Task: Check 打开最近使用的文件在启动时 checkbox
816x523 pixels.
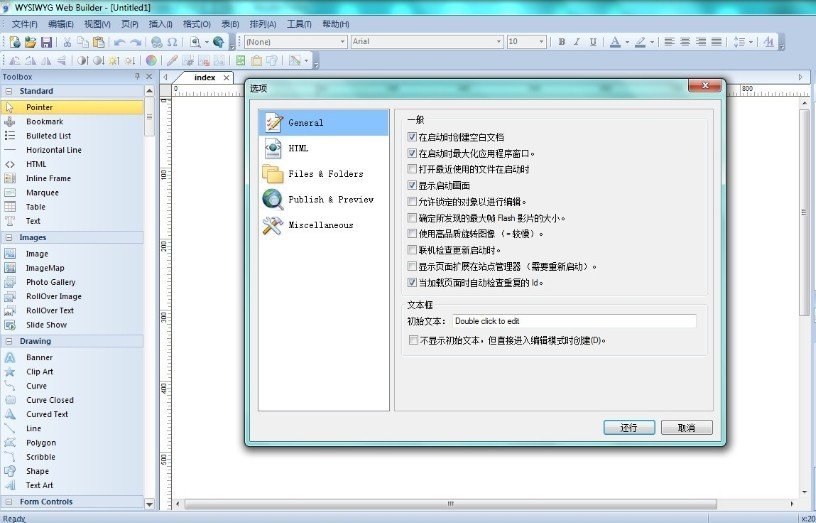Action: (x=412, y=169)
